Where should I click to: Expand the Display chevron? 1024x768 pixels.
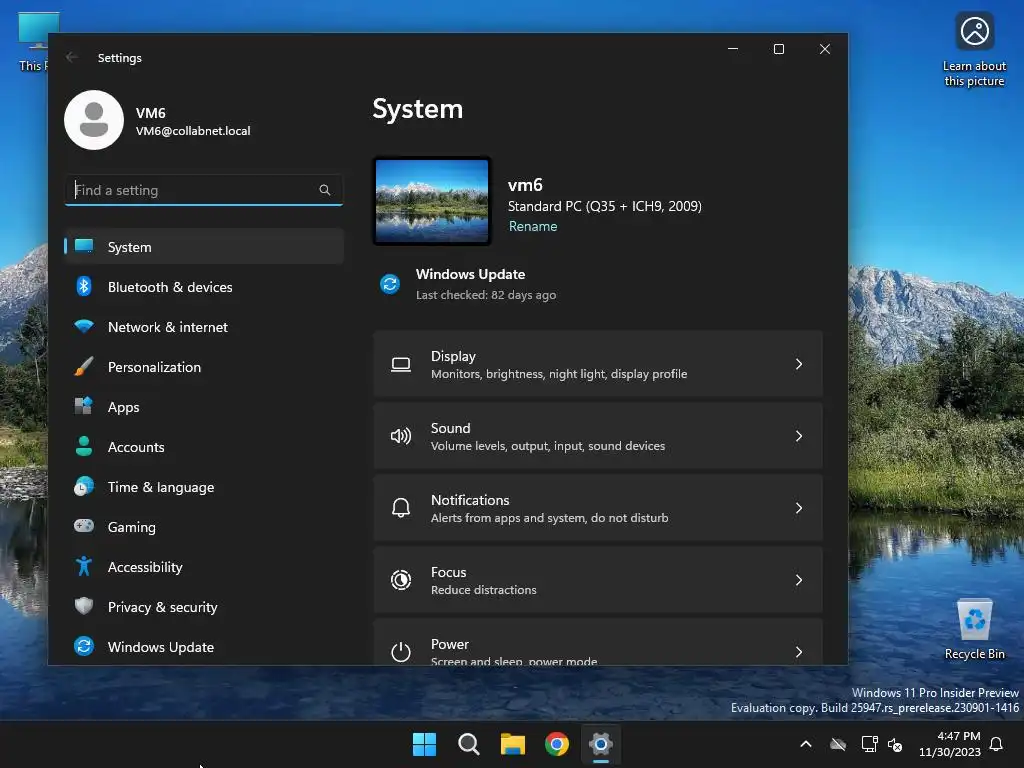(x=799, y=364)
